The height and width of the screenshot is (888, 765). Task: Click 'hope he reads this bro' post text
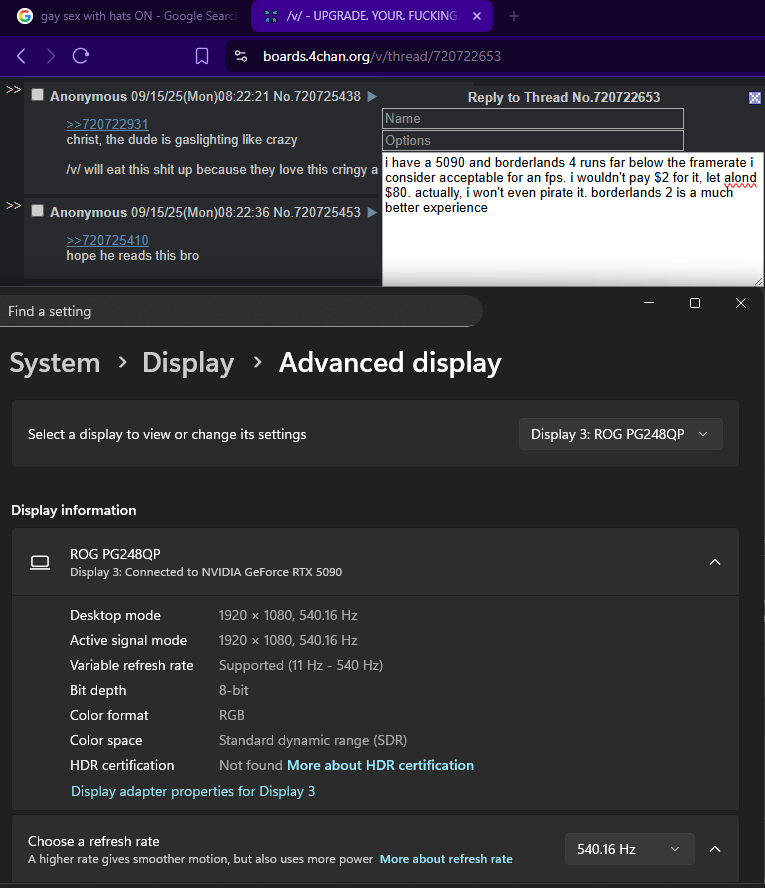point(133,255)
